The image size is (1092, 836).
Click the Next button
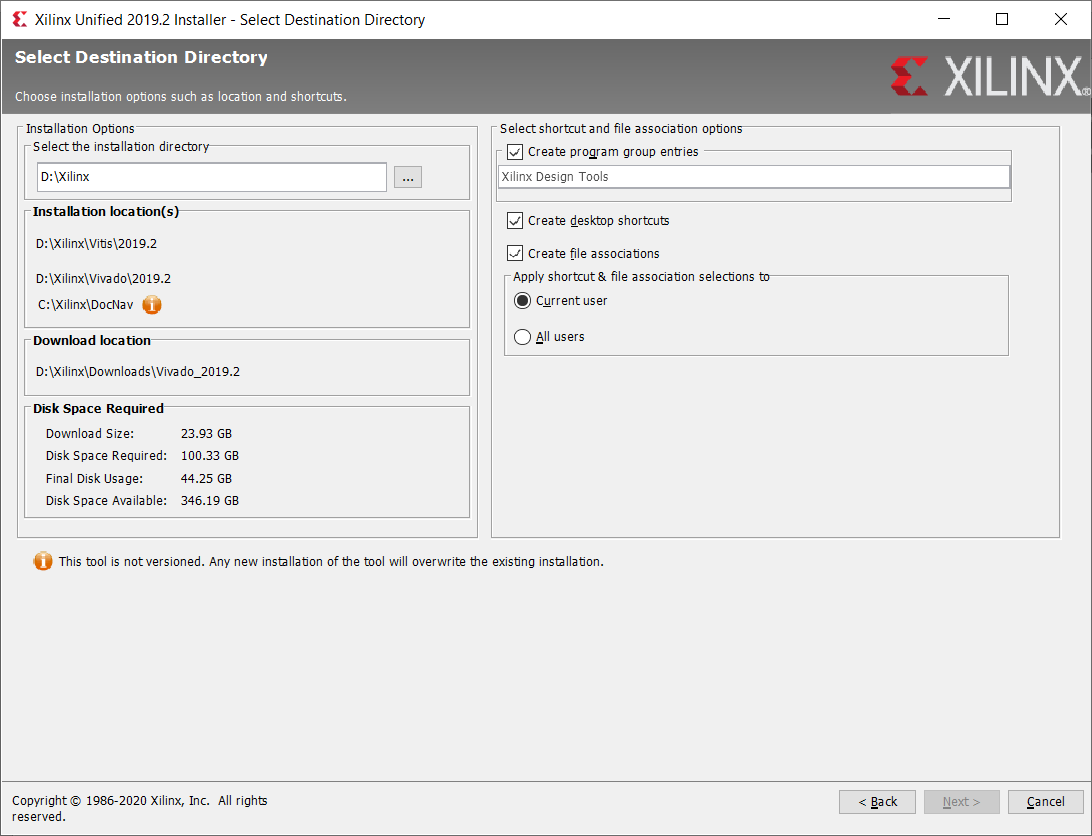pyautogui.click(x=962, y=802)
